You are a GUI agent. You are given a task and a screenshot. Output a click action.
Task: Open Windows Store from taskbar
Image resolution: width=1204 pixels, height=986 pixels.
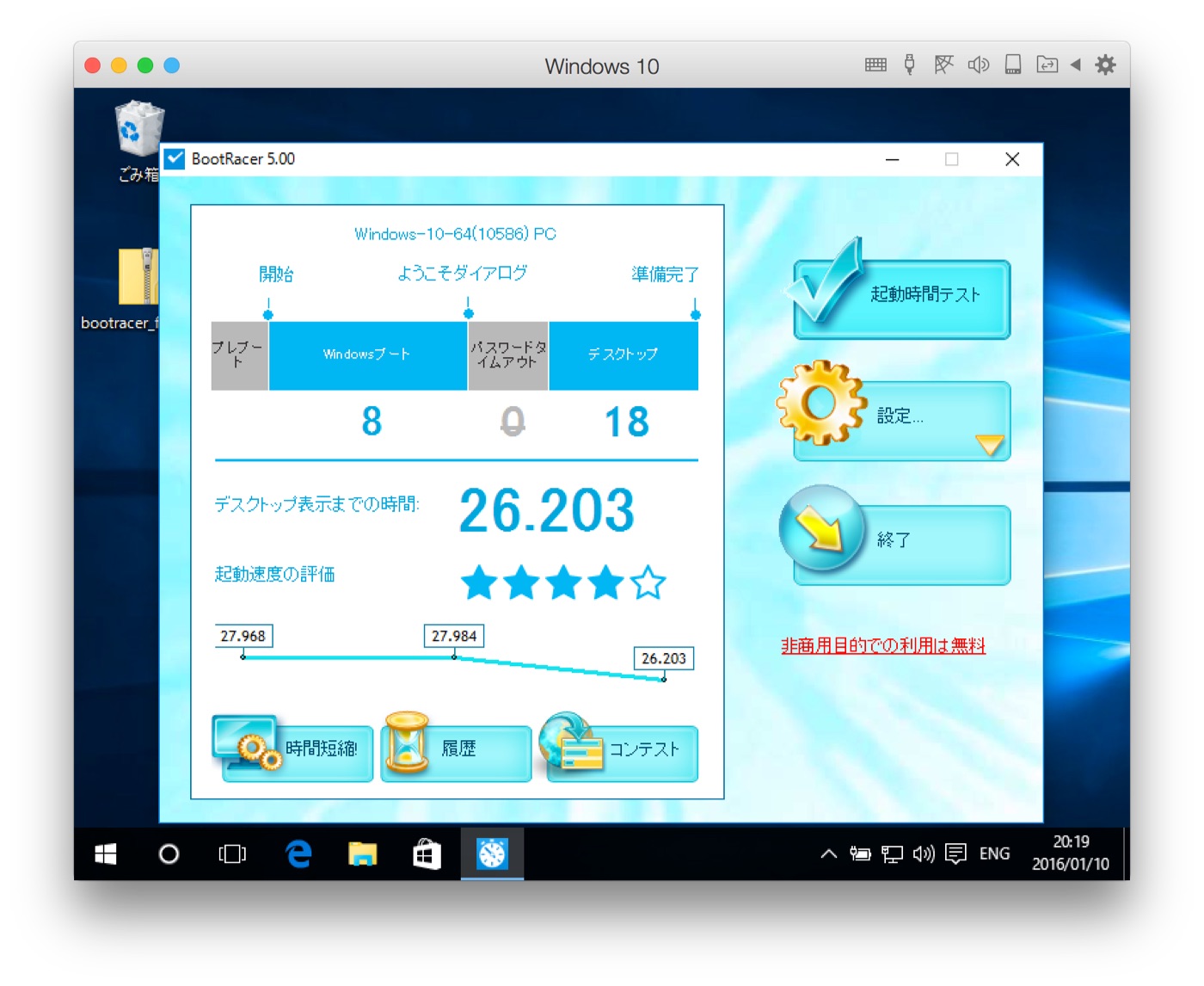click(427, 854)
